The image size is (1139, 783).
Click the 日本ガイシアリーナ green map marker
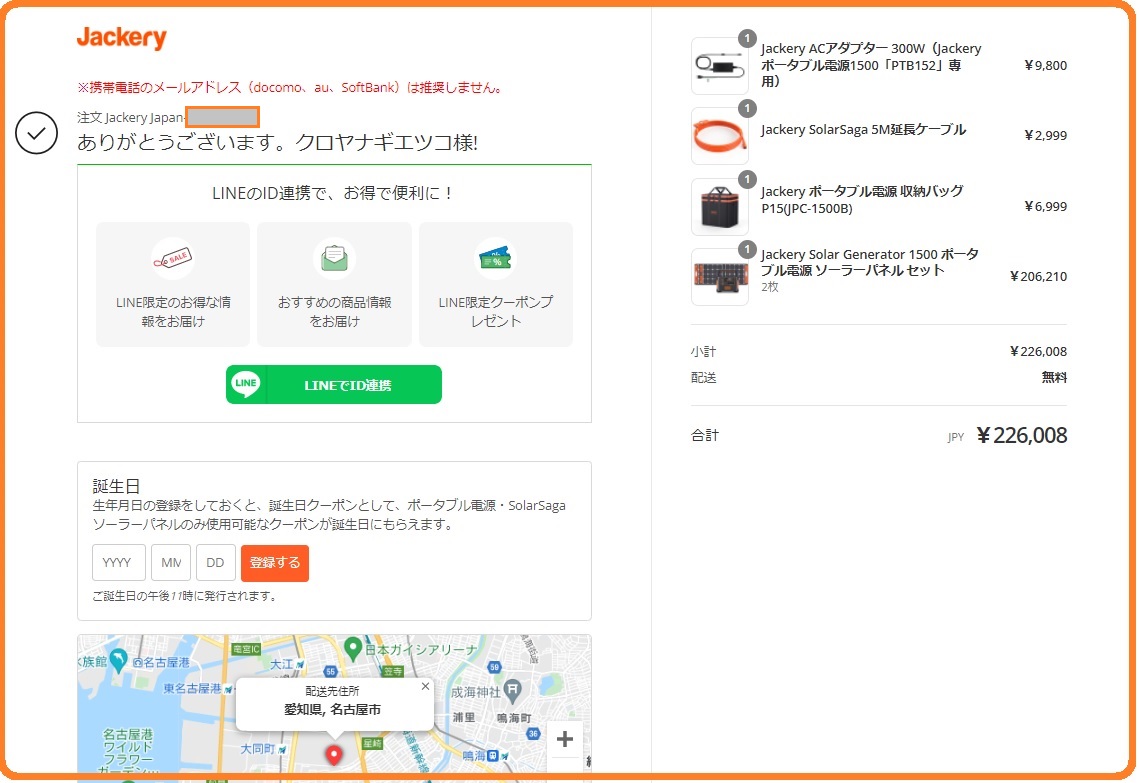352,648
